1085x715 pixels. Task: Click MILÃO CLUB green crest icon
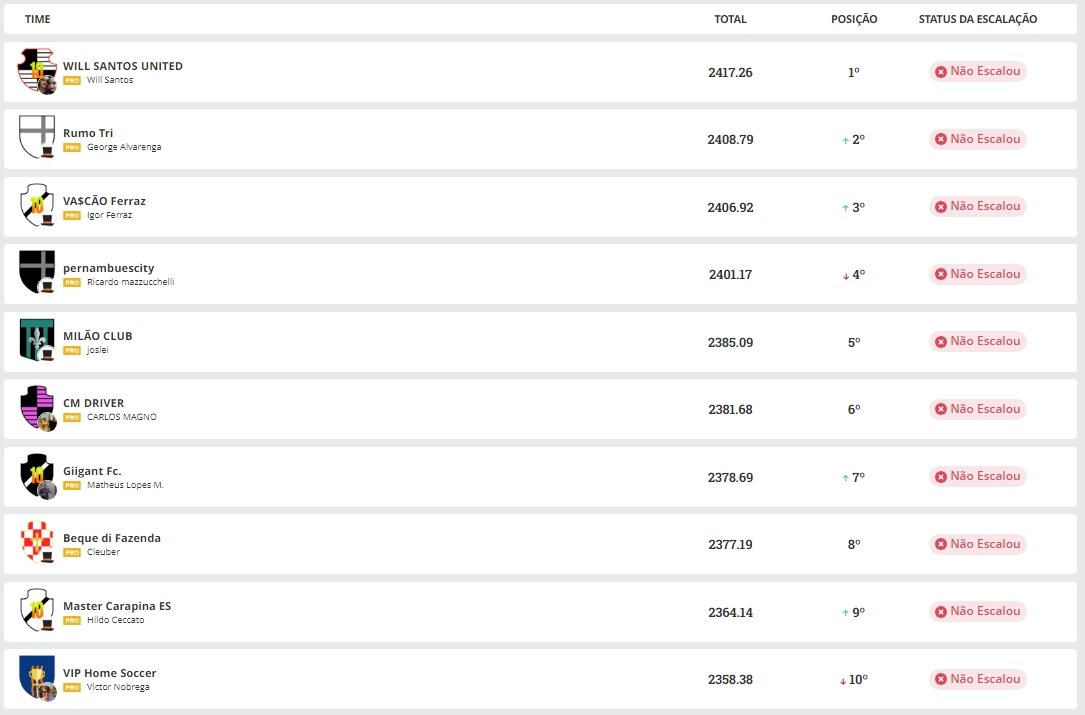coord(37,340)
